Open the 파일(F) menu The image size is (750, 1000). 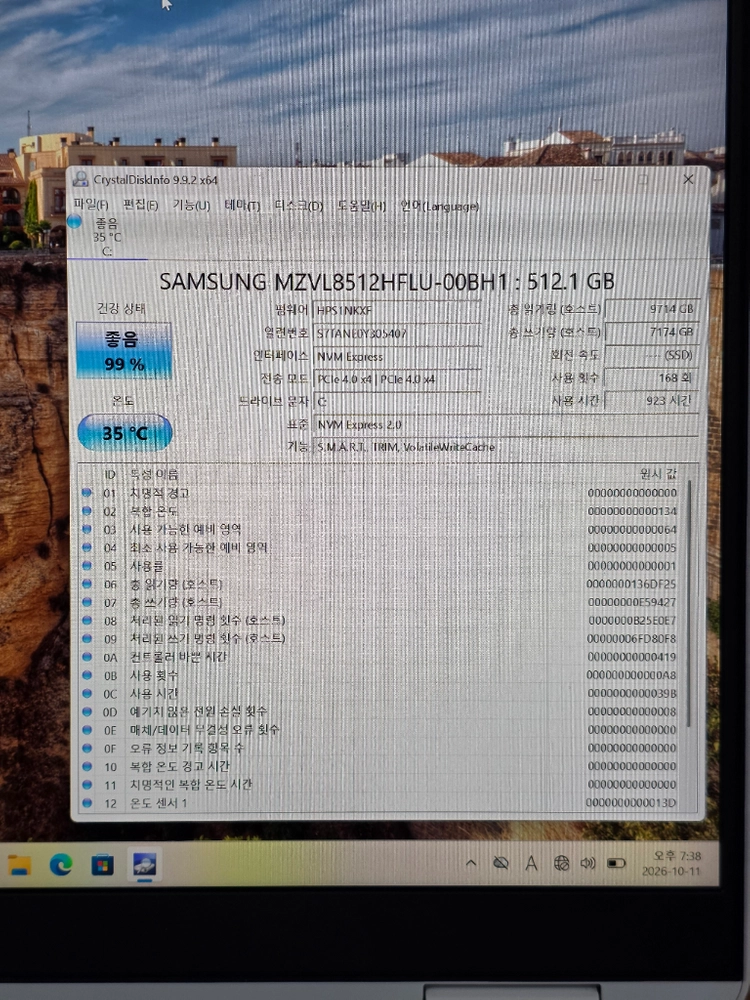[91, 205]
